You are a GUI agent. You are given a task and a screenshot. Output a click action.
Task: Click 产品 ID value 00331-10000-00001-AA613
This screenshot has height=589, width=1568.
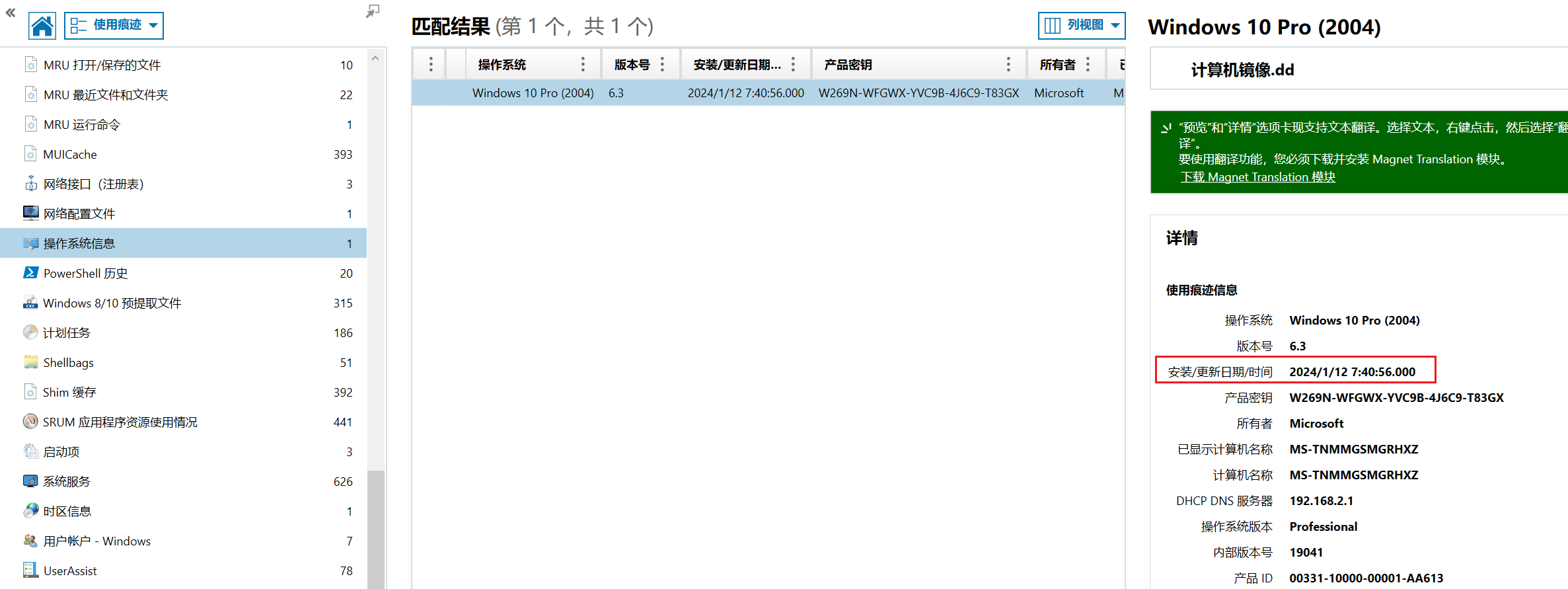(x=1366, y=578)
